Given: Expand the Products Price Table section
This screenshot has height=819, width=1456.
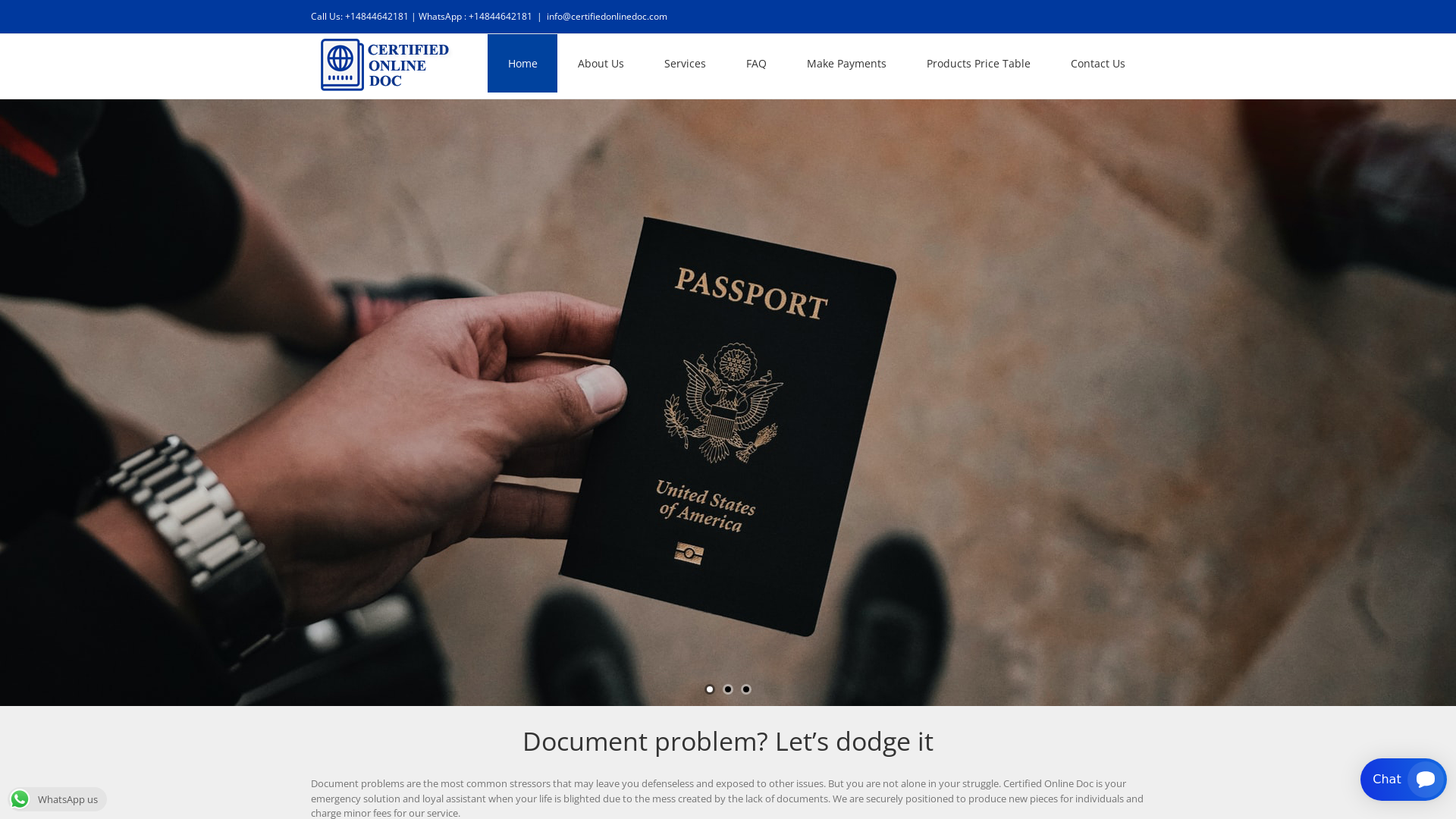Looking at the screenshot, I should (978, 63).
